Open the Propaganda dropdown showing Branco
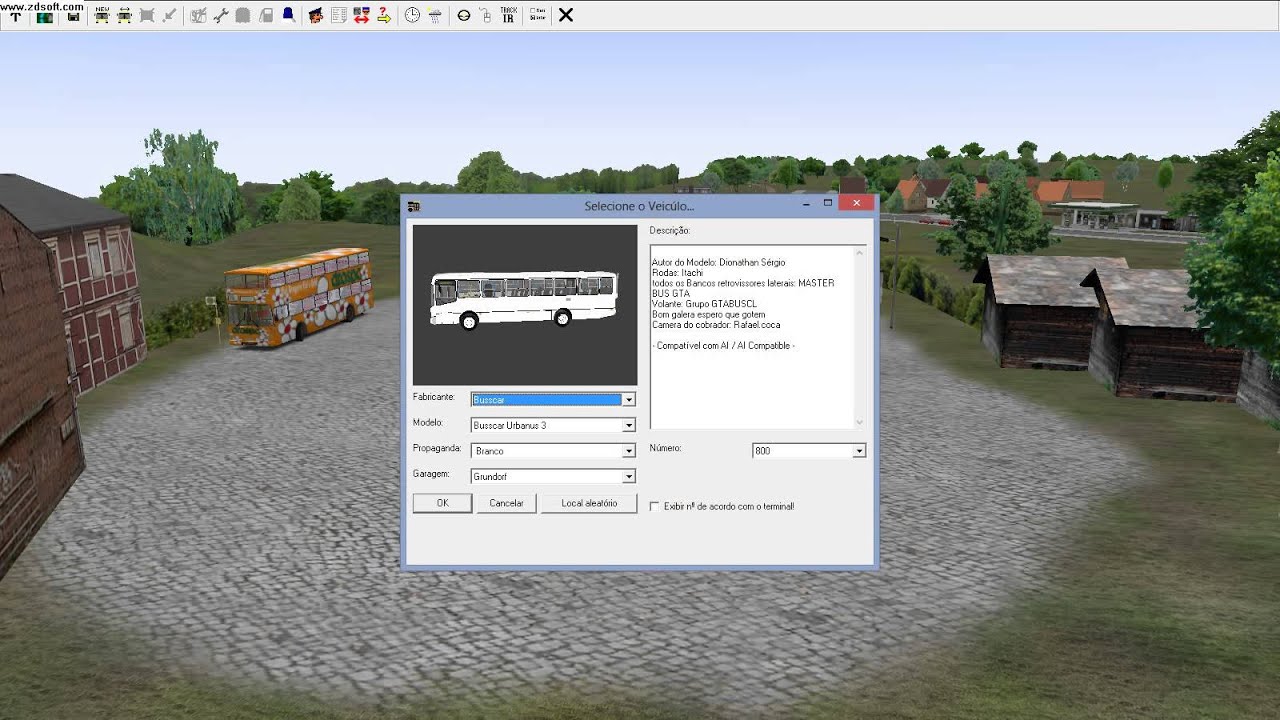 pyautogui.click(x=553, y=451)
